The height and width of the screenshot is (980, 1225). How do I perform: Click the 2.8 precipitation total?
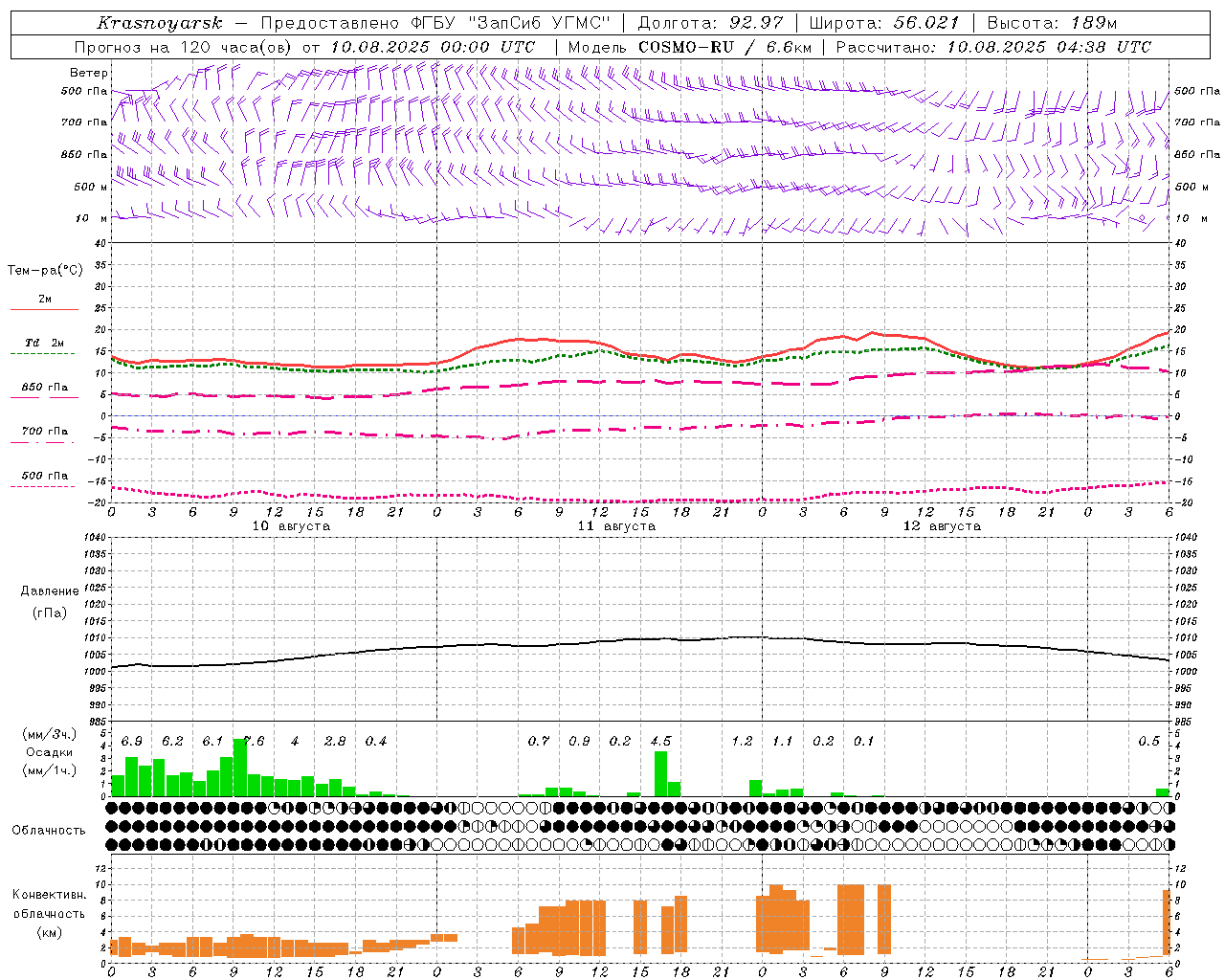click(335, 742)
